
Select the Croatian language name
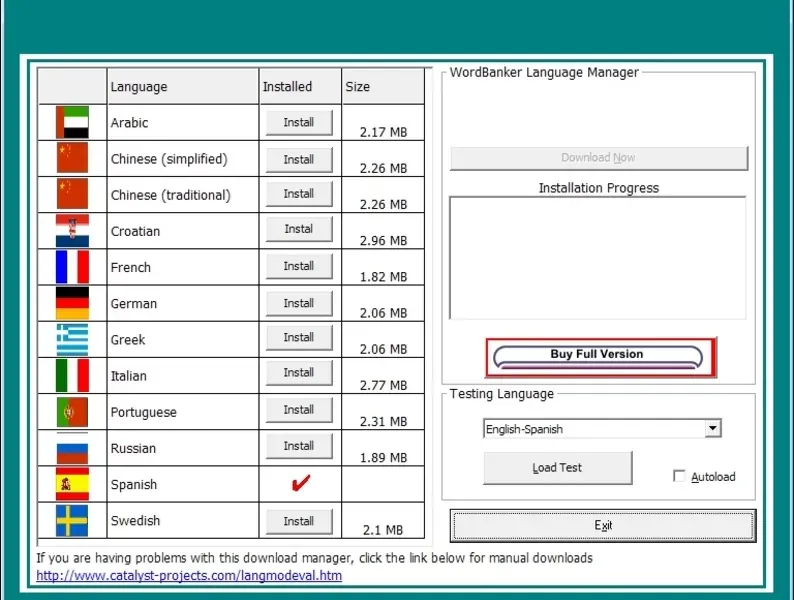point(135,231)
